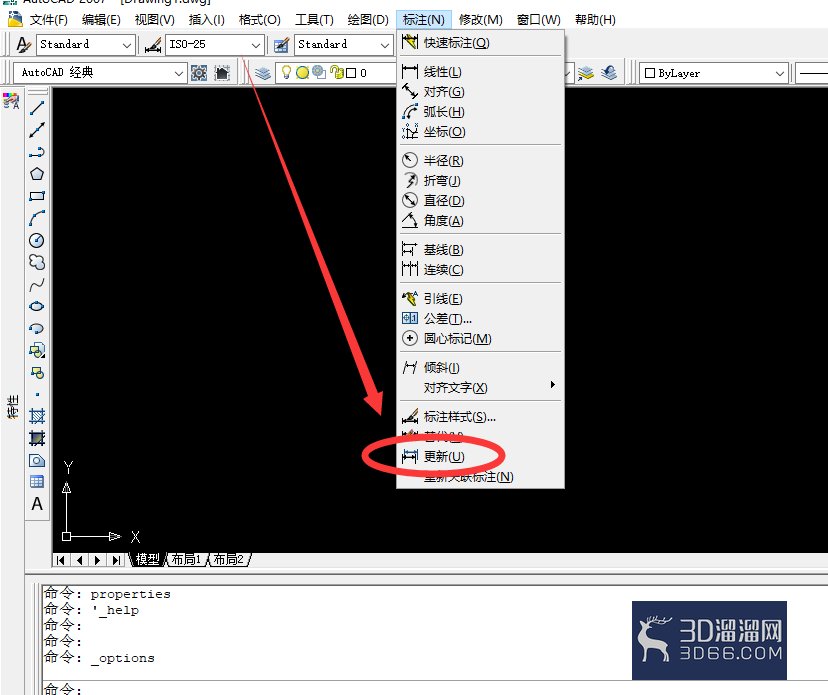The height and width of the screenshot is (695, 828).
Task: Select the Polyline tool
Action: click(x=37, y=152)
